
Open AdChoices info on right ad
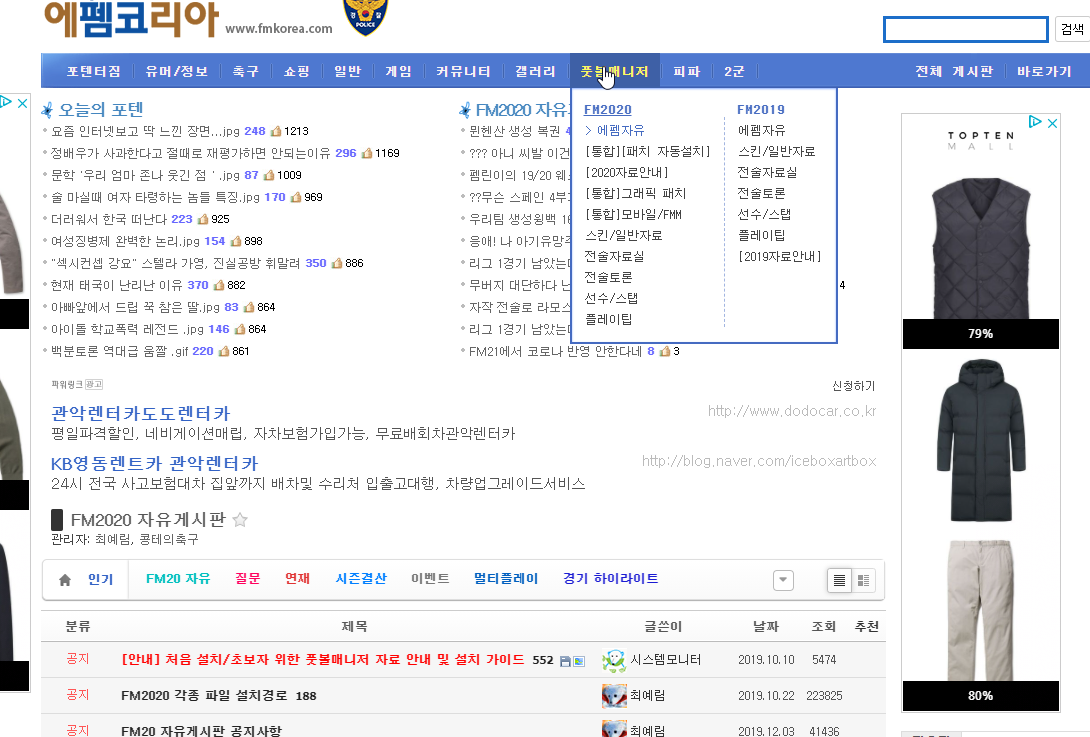click(1035, 122)
